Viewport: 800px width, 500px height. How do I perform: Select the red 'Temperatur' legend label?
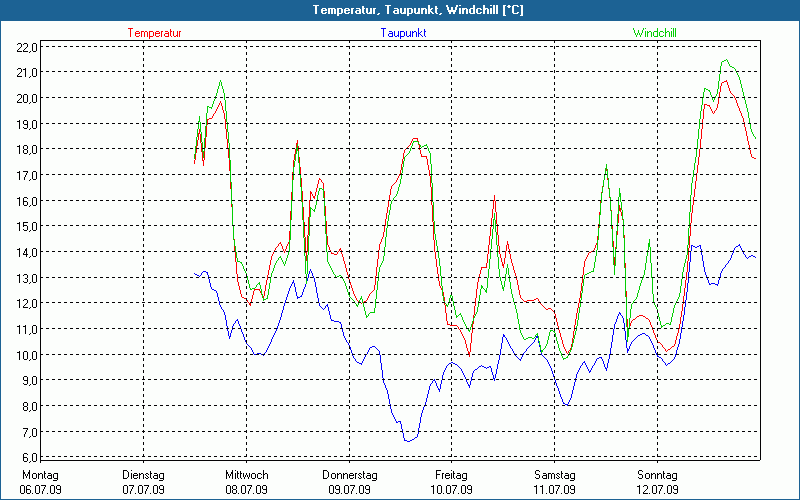(155, 33)
